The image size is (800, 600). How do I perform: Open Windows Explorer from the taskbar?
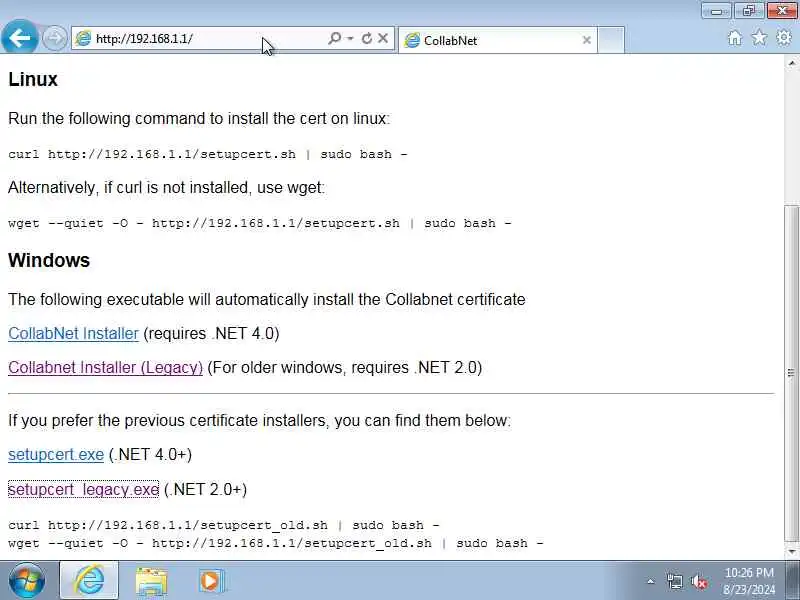point(152,581)
